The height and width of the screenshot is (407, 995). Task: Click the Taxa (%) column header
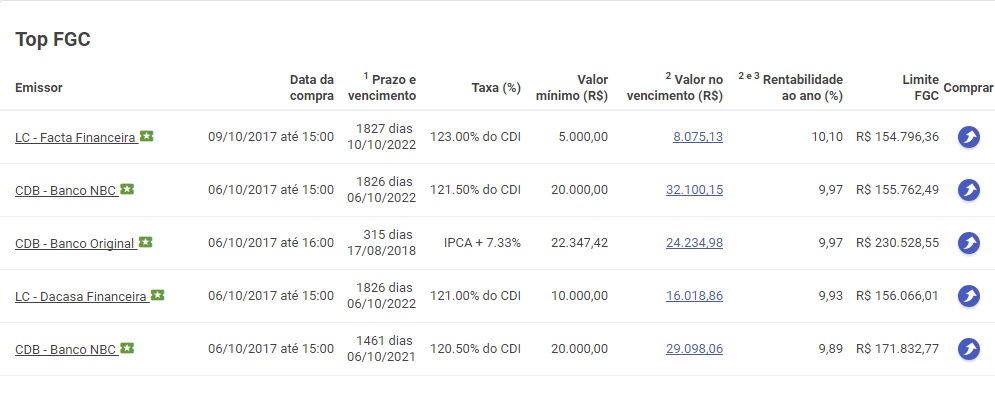tap(496, 88)
